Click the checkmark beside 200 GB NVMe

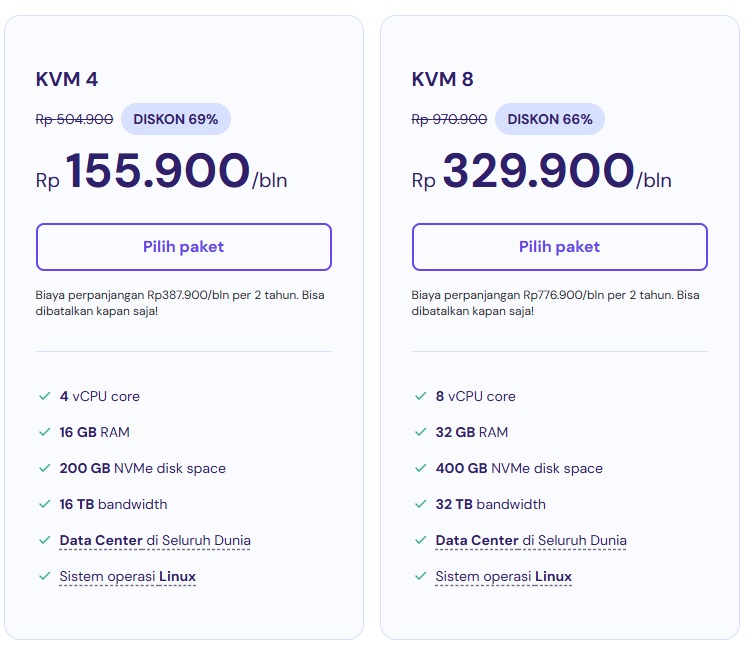44,468
